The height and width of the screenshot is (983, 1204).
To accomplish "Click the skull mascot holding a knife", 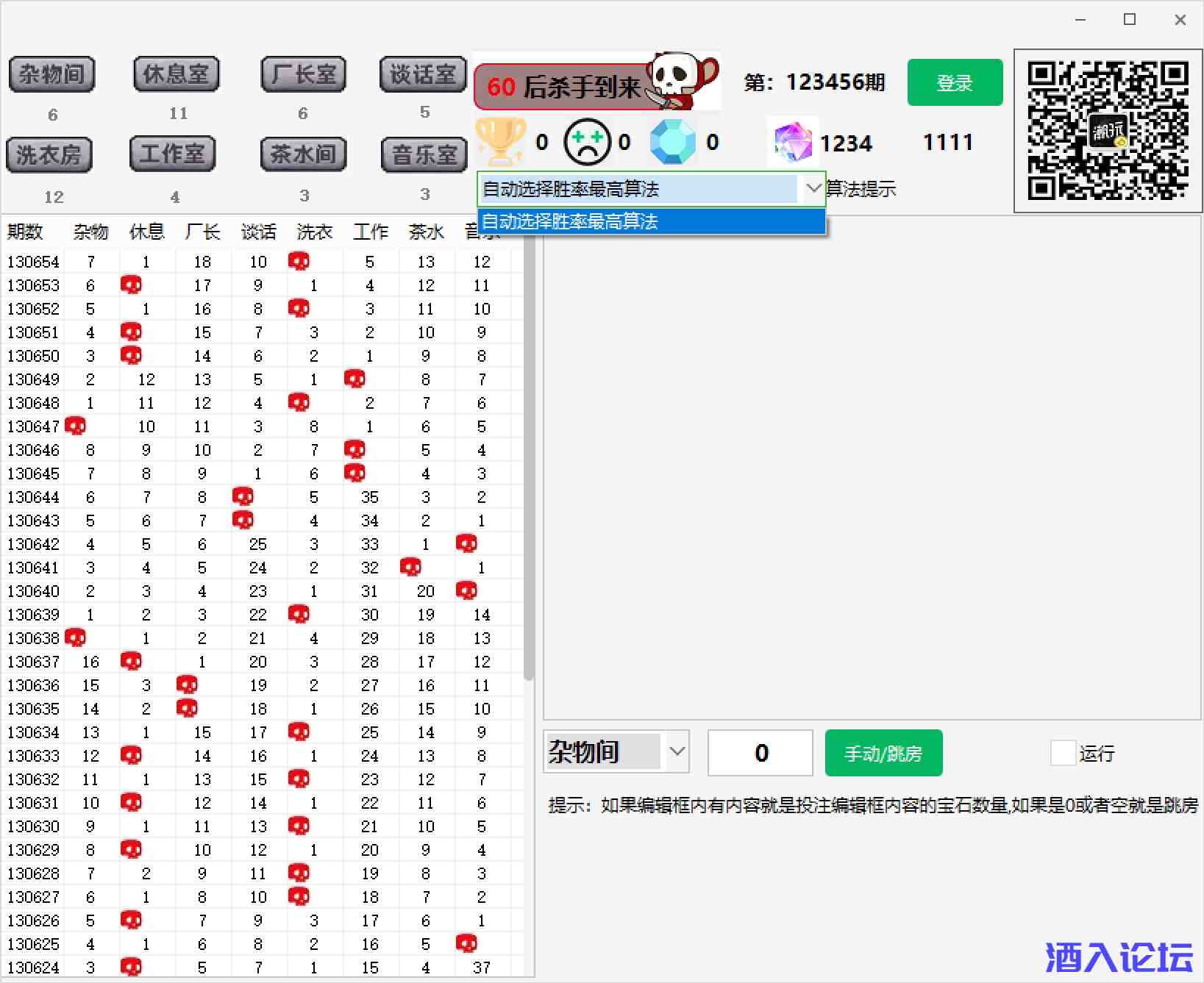I will pyautogui.click(x=682, y=79).
